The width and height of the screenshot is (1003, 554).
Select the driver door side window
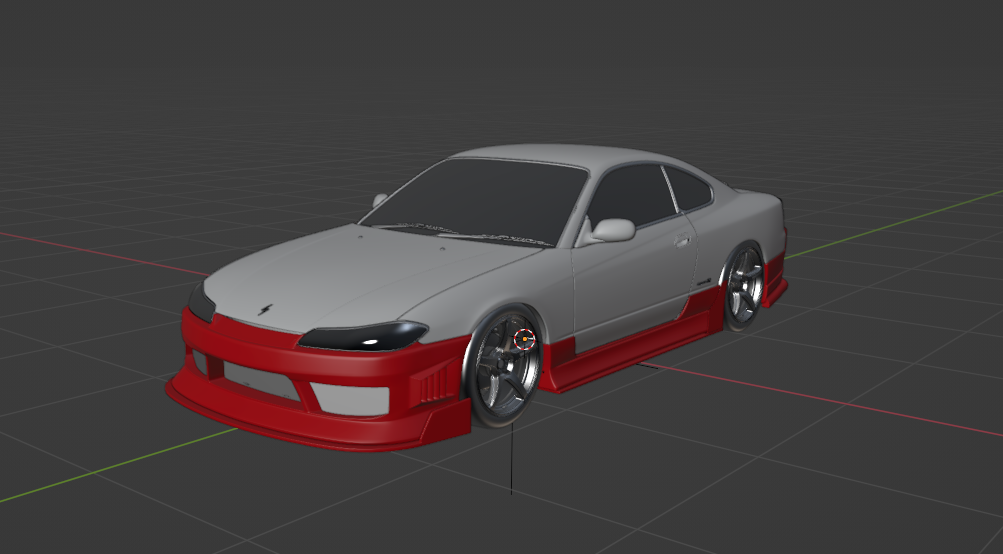tap(630, 197)
